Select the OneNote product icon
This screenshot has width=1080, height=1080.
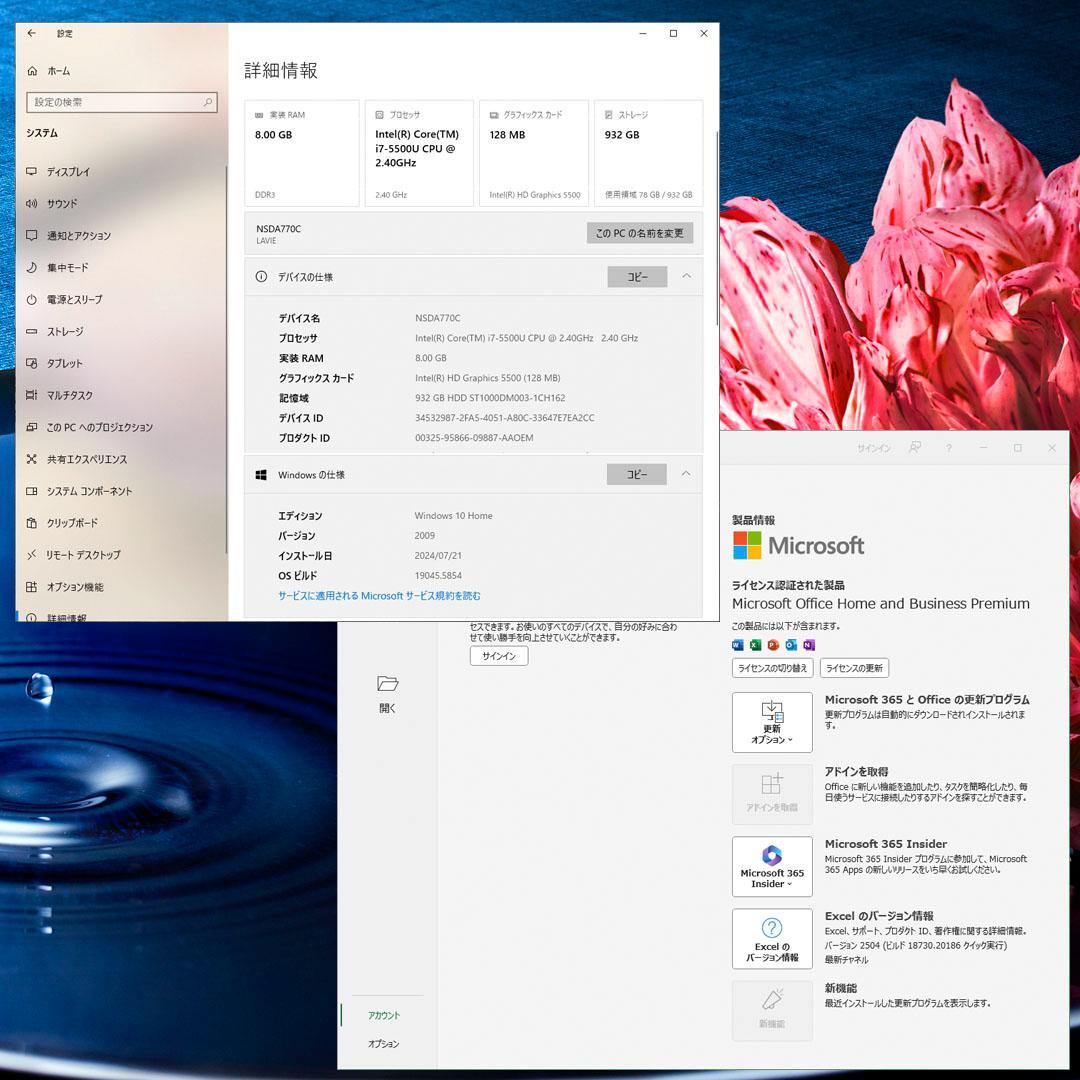point(808,645)
